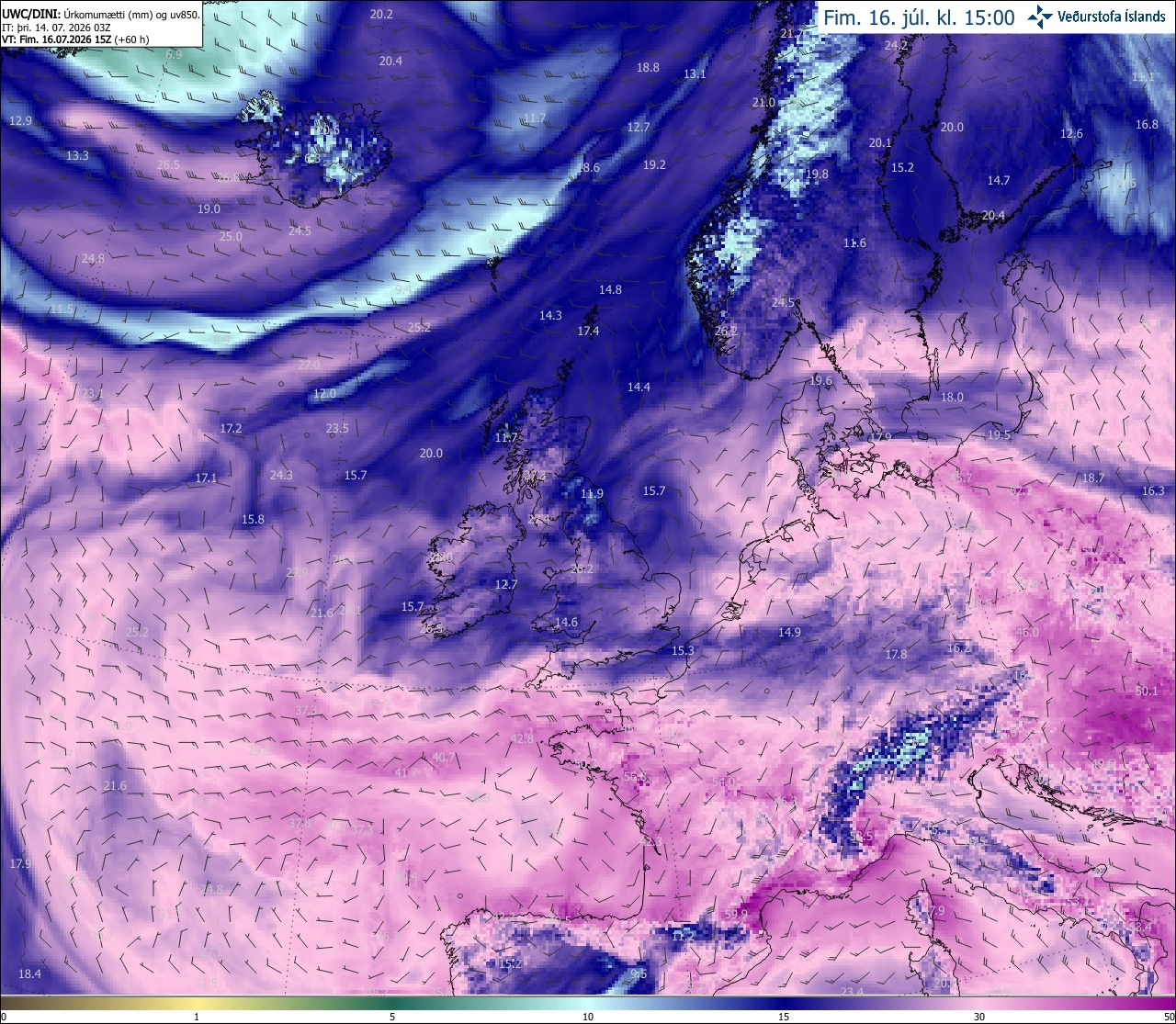Click the 50.1 precipitable water value
The height and width of the screenshot is (1024, 1176).
click(1147, 692)
